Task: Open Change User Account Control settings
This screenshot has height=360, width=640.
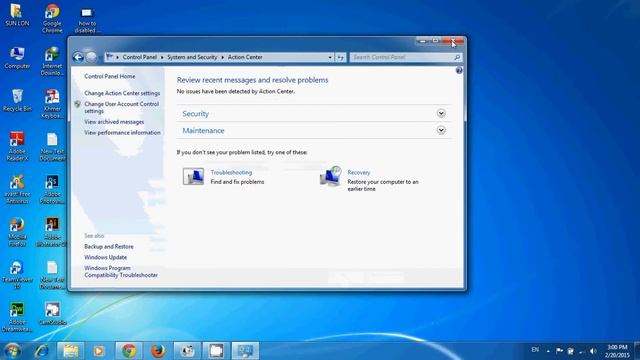Action: 121,107
